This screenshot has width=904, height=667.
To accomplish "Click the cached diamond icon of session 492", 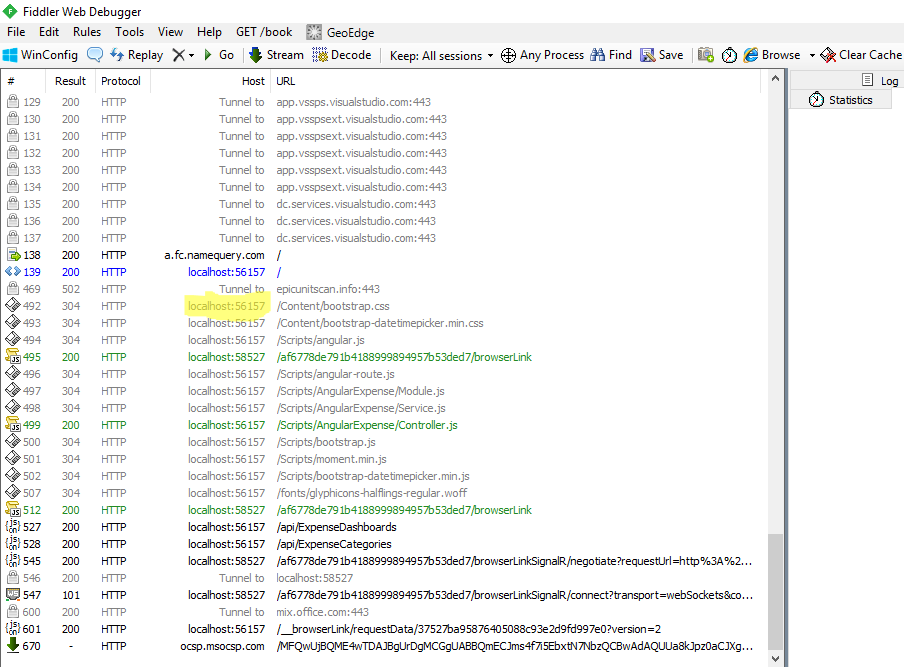I will click(x=13, y=306).
